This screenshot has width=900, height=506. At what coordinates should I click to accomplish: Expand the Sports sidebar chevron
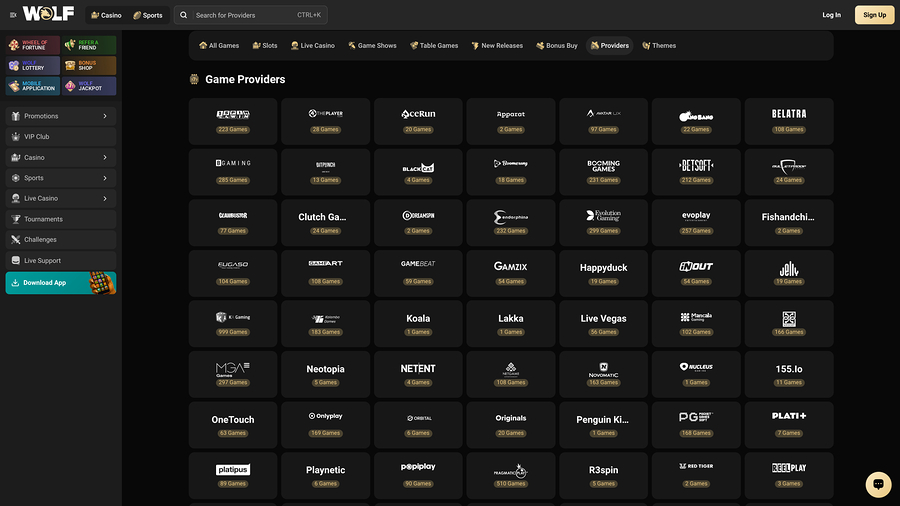pyautogui.click(x=105, y=178)
